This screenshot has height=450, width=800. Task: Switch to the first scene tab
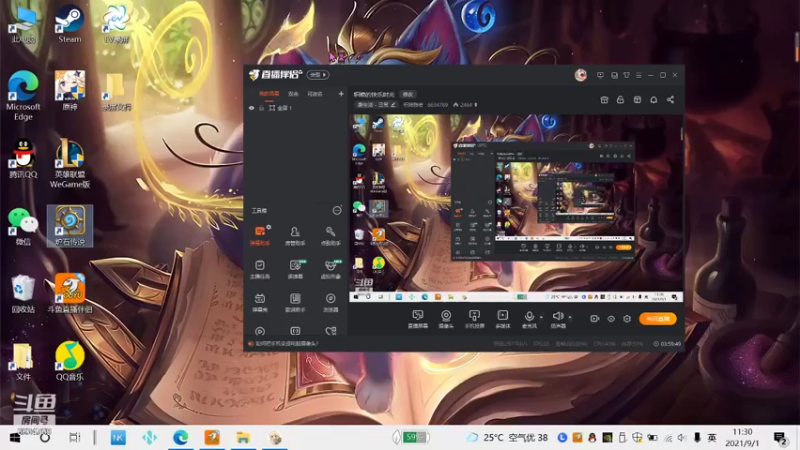point(269,94)
